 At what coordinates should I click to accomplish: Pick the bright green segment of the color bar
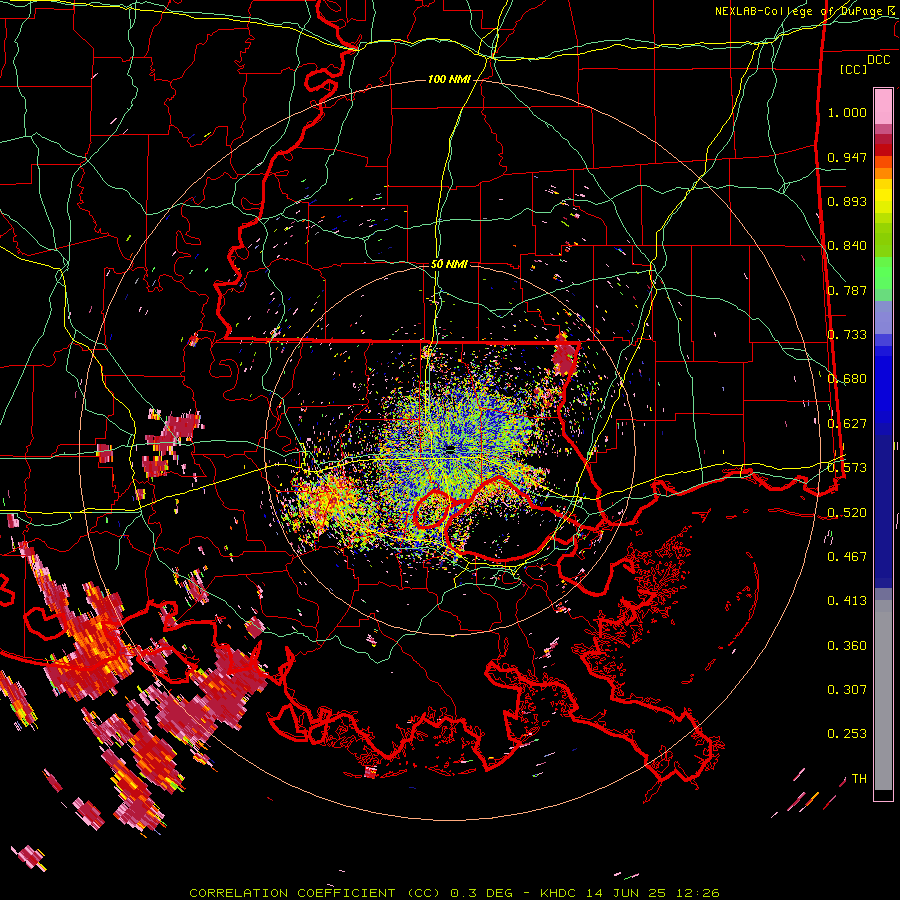[x=883, y=273]
